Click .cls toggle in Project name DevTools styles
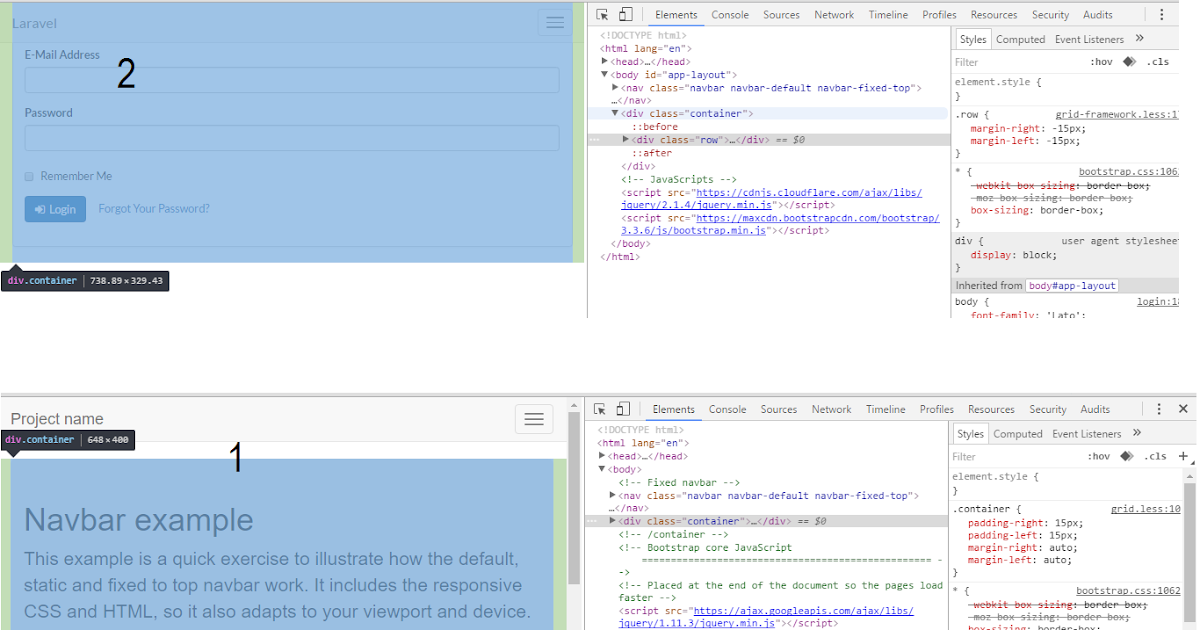The height and width of the screenshot is (630, 1200). click(x=1156, y=456)
